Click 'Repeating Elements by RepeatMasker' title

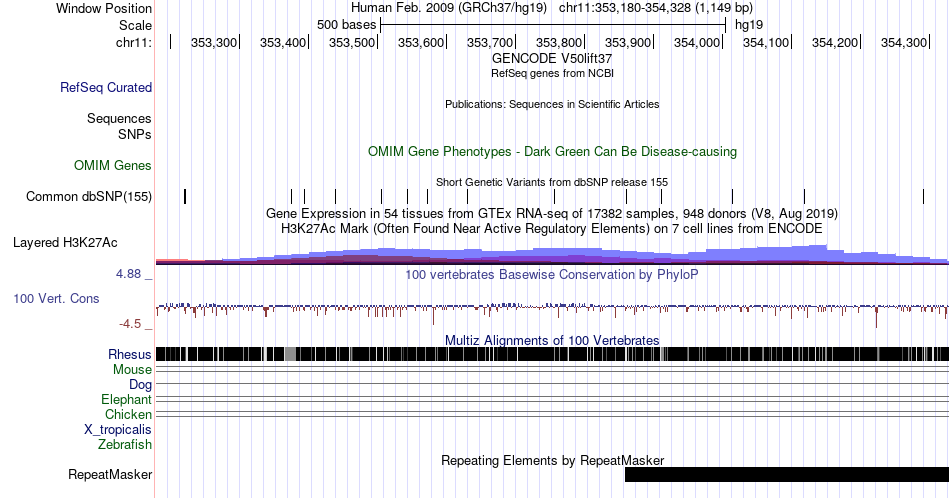pyautogui.click(x=552, y=460)
